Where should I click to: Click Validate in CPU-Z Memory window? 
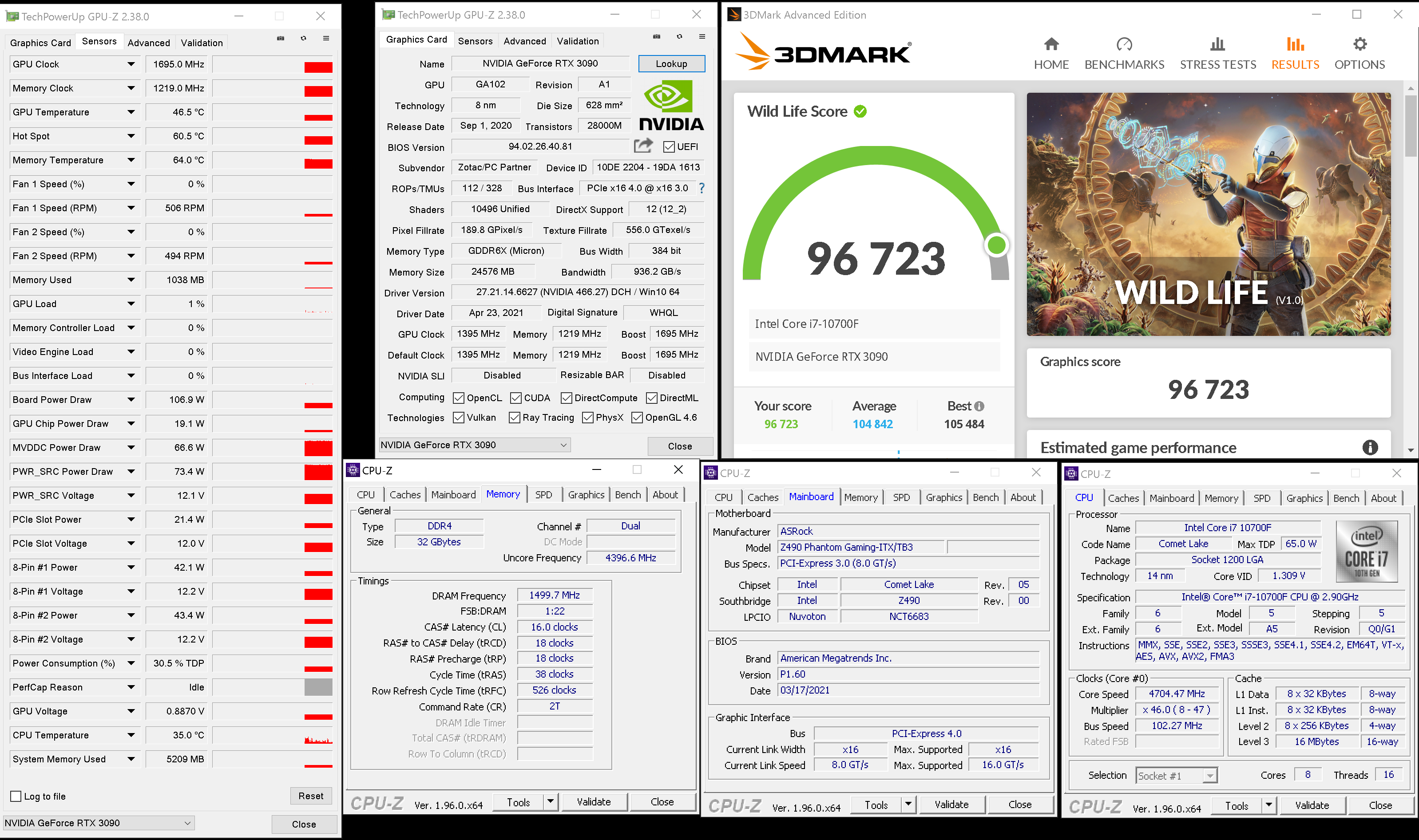(x=594, y=801)
